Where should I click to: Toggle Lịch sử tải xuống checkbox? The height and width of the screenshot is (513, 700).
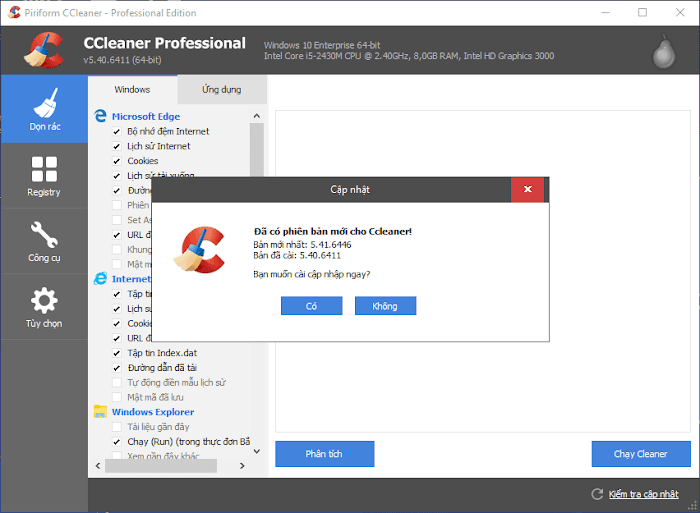tap(117, 176)
